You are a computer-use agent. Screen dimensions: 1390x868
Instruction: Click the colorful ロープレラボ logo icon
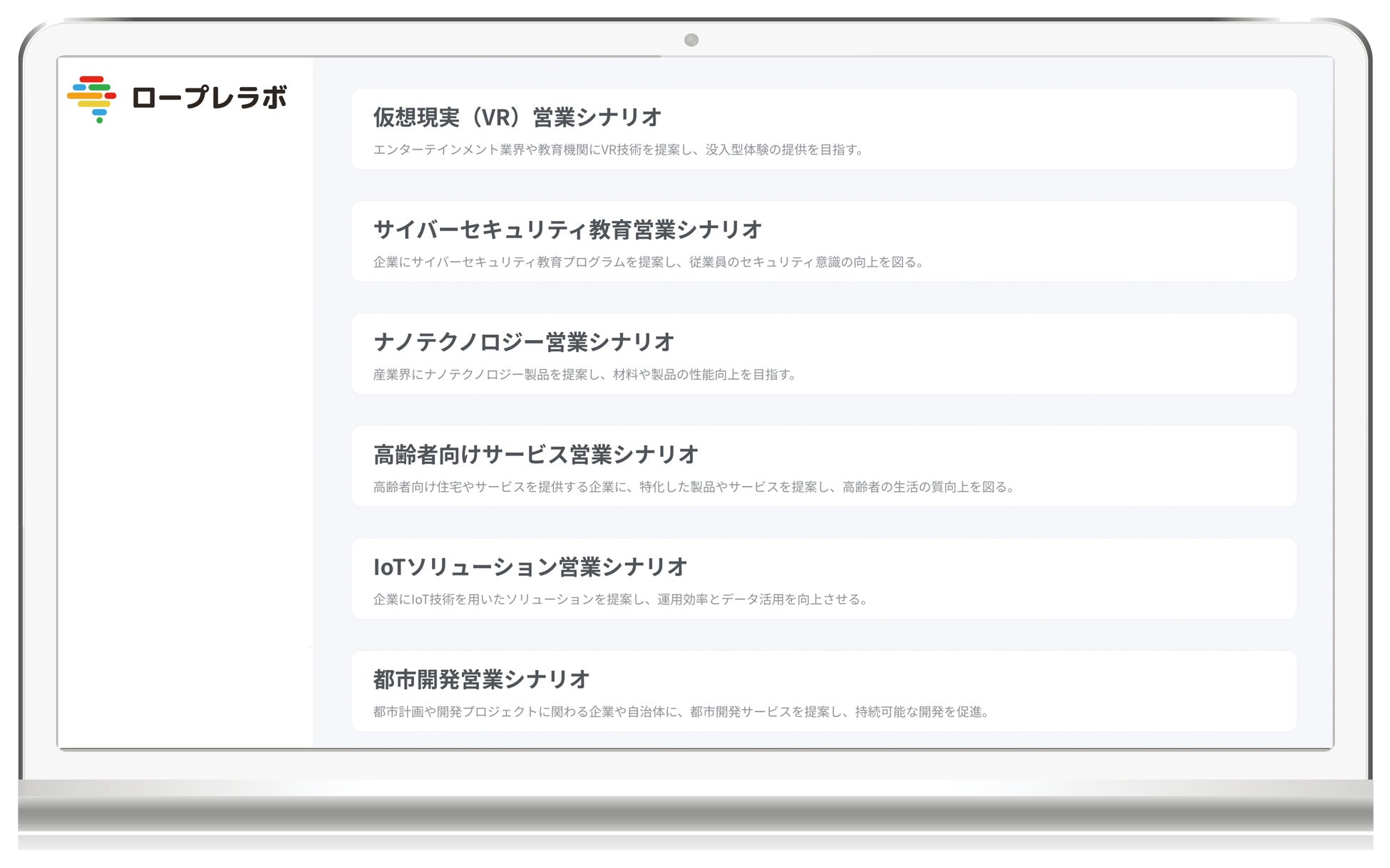92,98
